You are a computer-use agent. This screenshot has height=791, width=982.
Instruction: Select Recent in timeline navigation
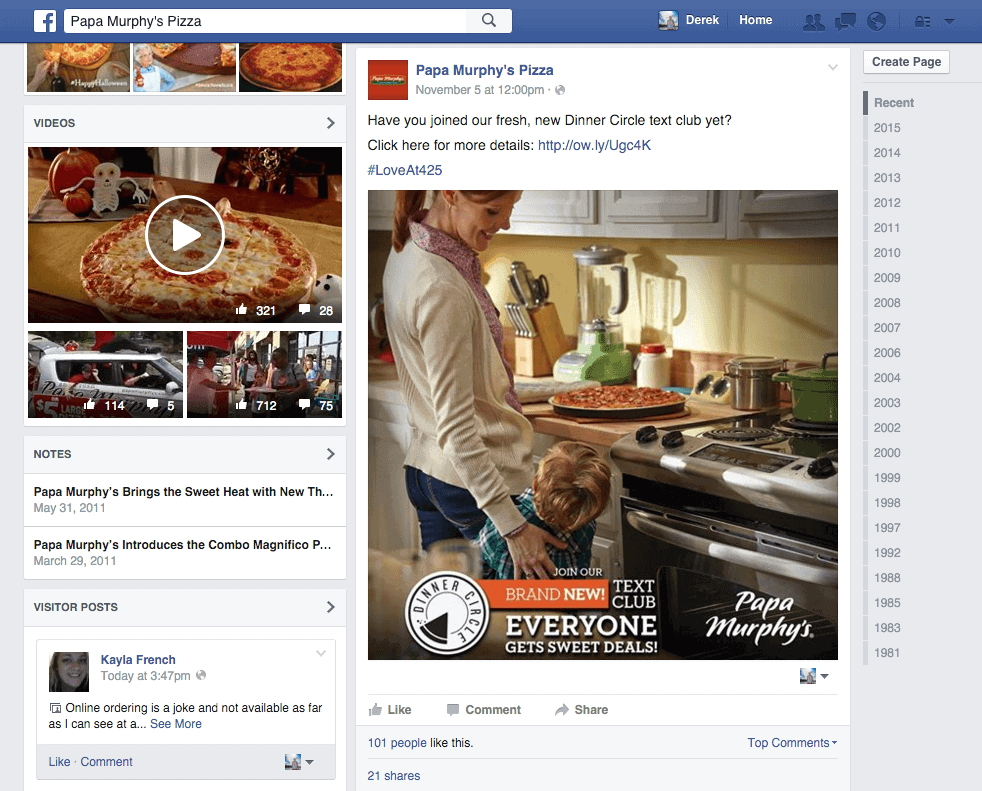(894, 103)
